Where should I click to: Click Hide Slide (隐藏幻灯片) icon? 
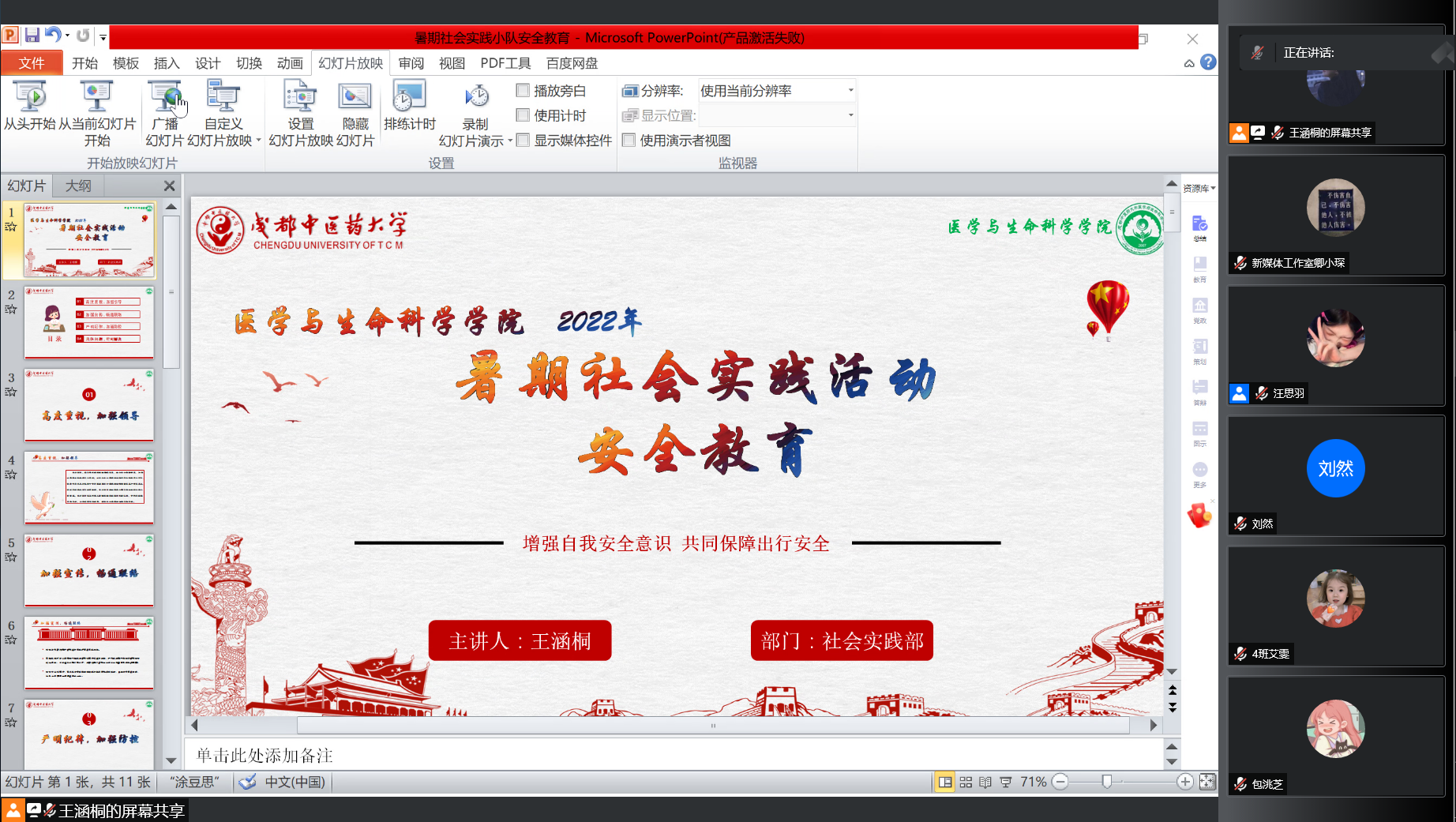[355, 96]
